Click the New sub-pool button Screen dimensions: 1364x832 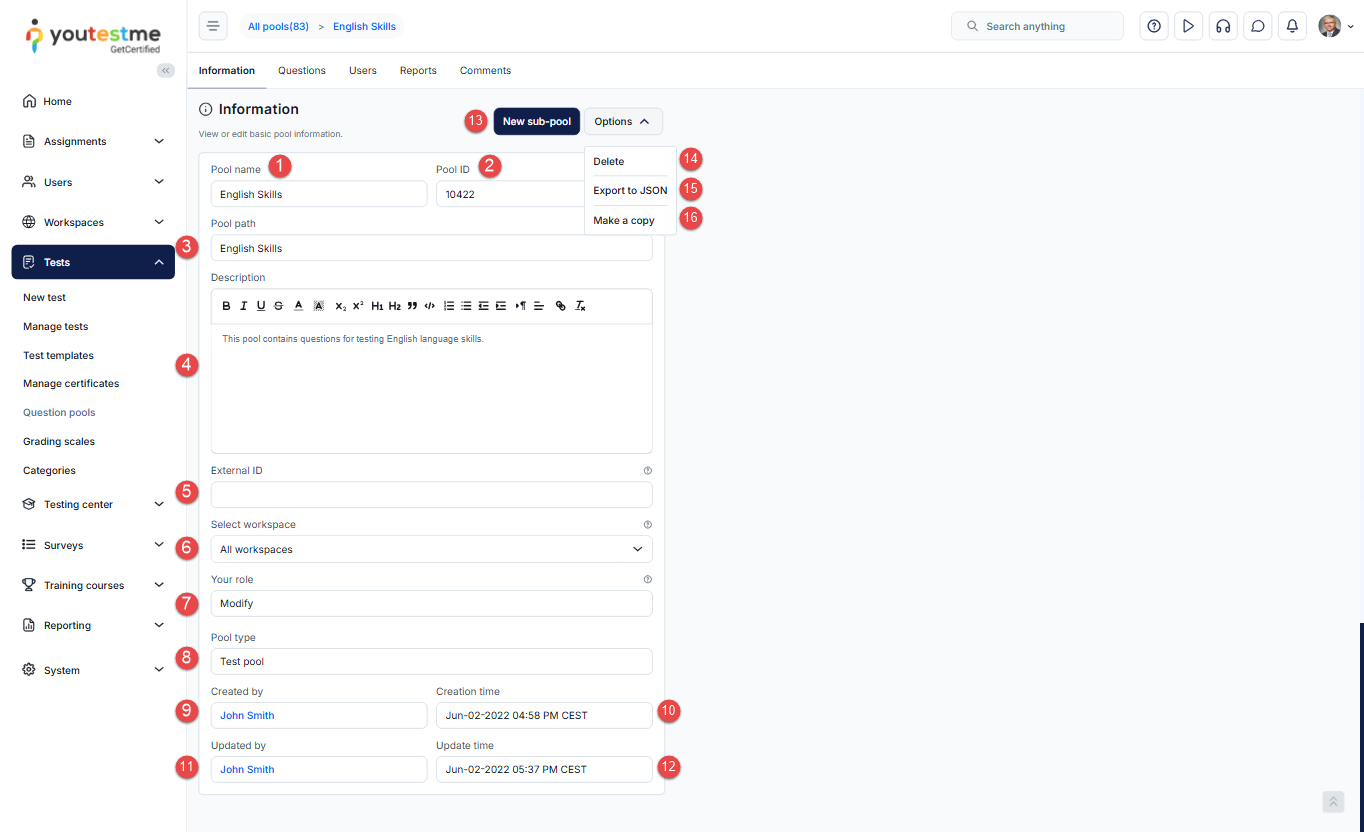536,122
